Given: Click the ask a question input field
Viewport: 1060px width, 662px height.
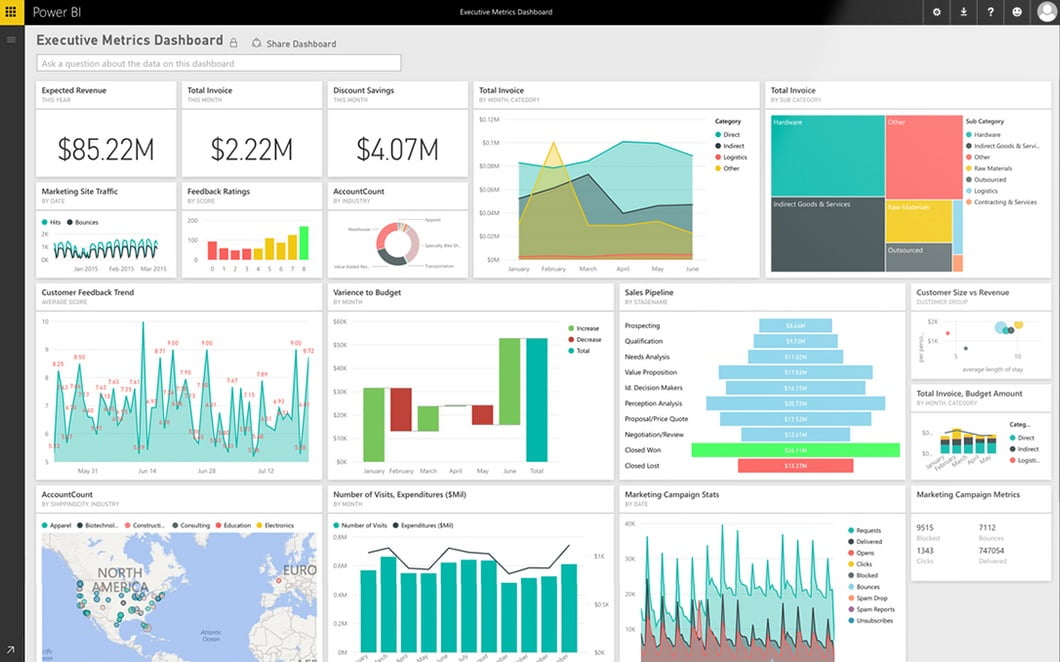Looking at the screenshot, I should [218, 62].
